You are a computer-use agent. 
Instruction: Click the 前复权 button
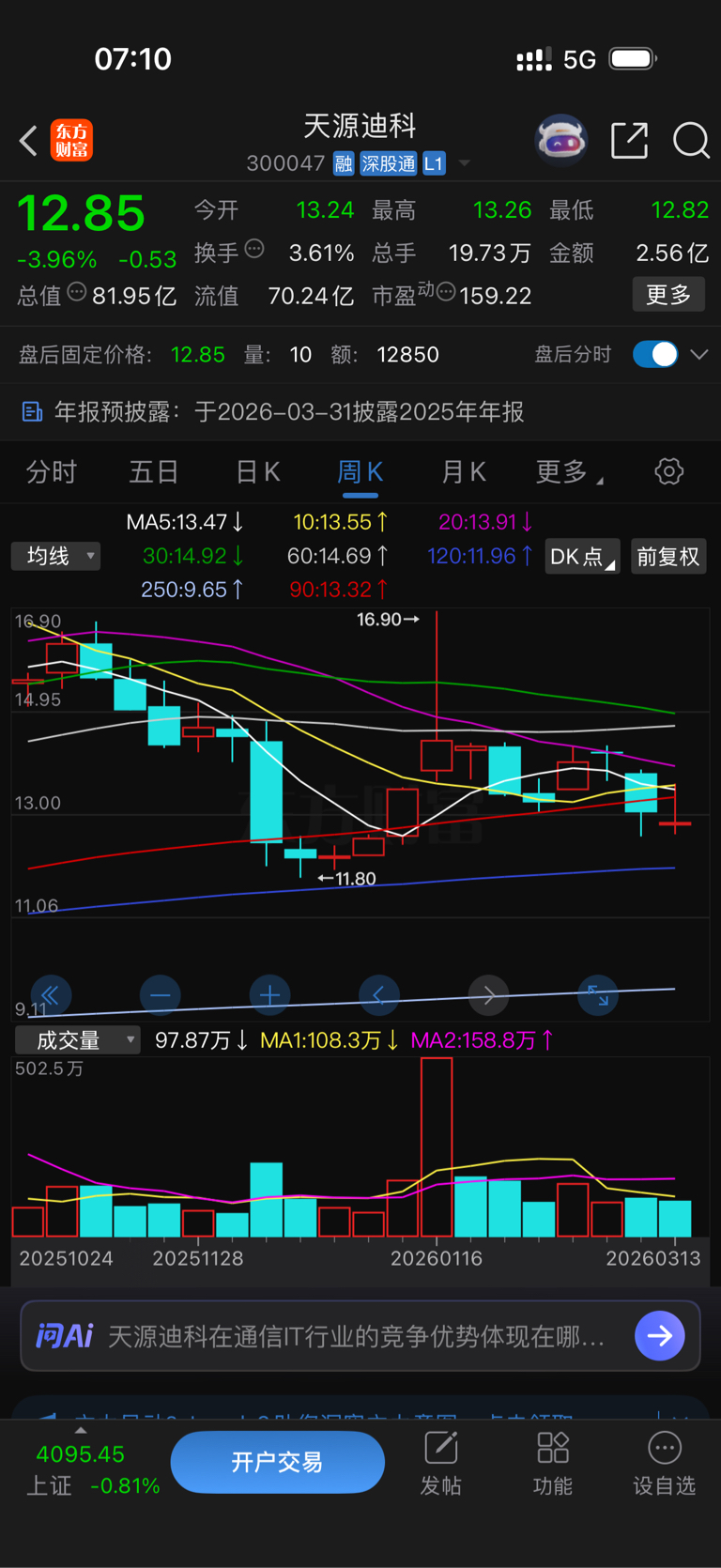(668, 556)
